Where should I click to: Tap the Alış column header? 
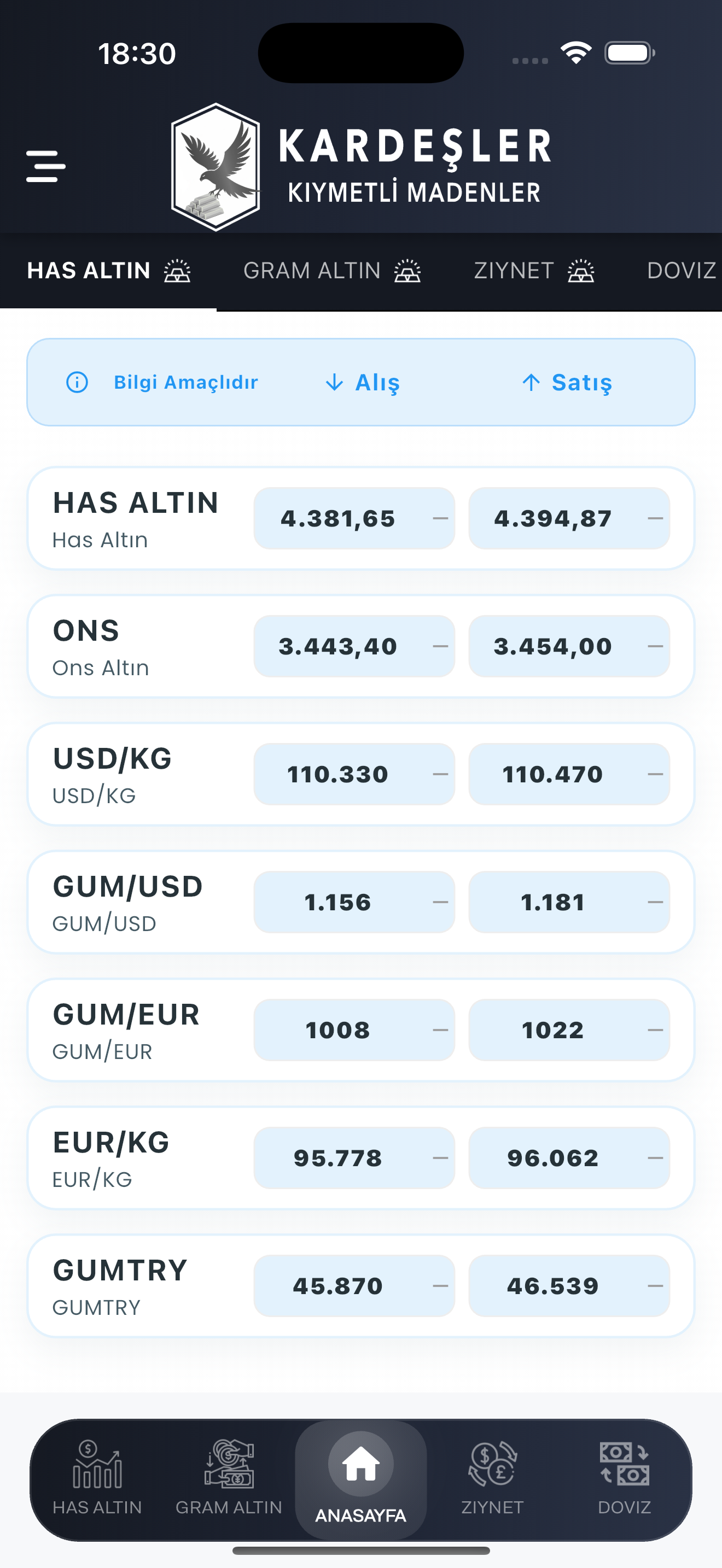coord(363,382)
